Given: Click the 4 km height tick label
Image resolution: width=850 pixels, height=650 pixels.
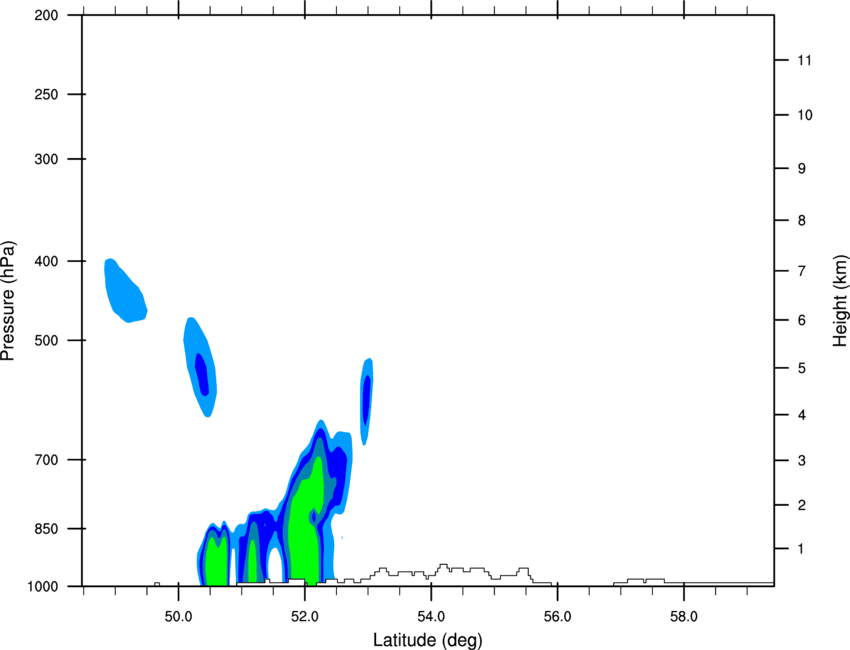Looking at the screenshot, I should [x=802, y=415].
